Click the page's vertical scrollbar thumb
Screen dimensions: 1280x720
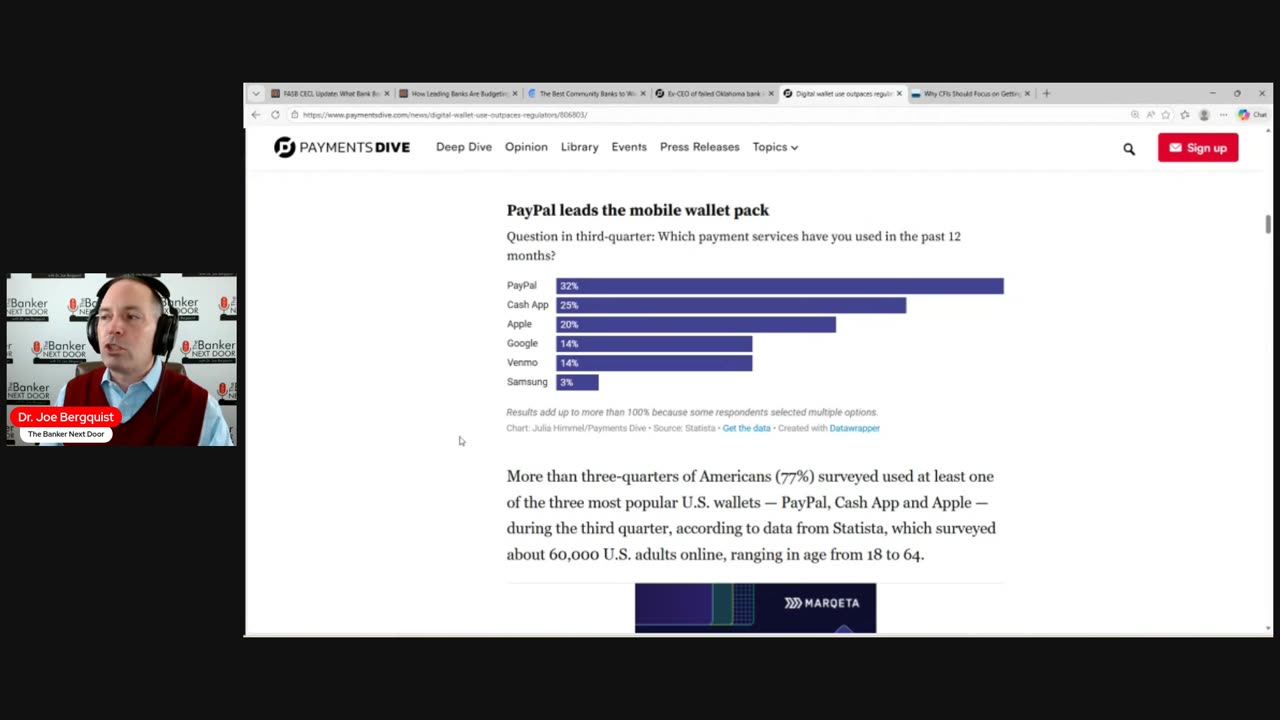(1268, 224)
